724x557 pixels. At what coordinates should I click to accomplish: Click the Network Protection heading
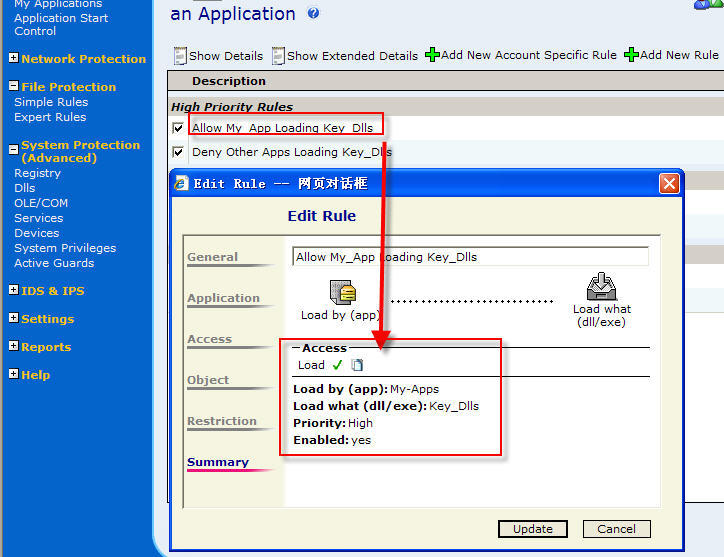click(84, 59)
